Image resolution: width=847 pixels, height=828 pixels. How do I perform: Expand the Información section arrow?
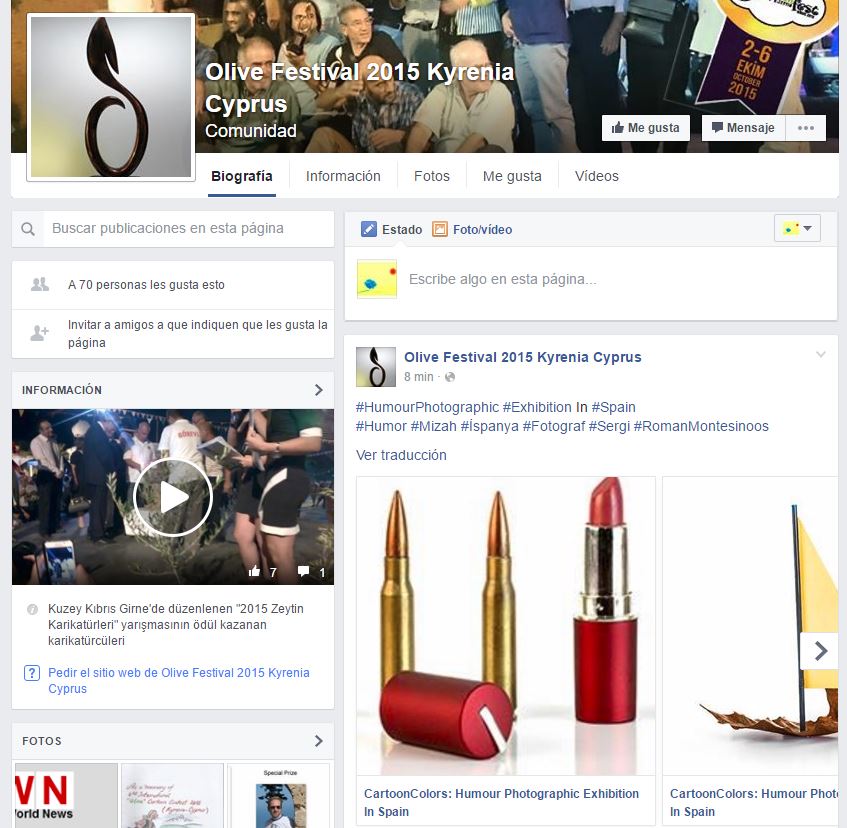click(319, 390)
